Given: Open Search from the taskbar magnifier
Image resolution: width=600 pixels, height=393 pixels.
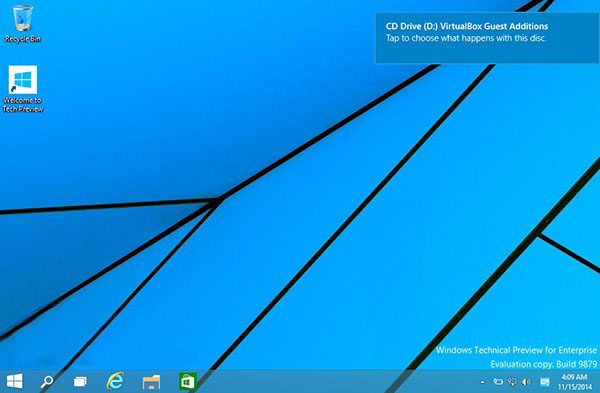Looking at the screenshot, I should [47, 382].
